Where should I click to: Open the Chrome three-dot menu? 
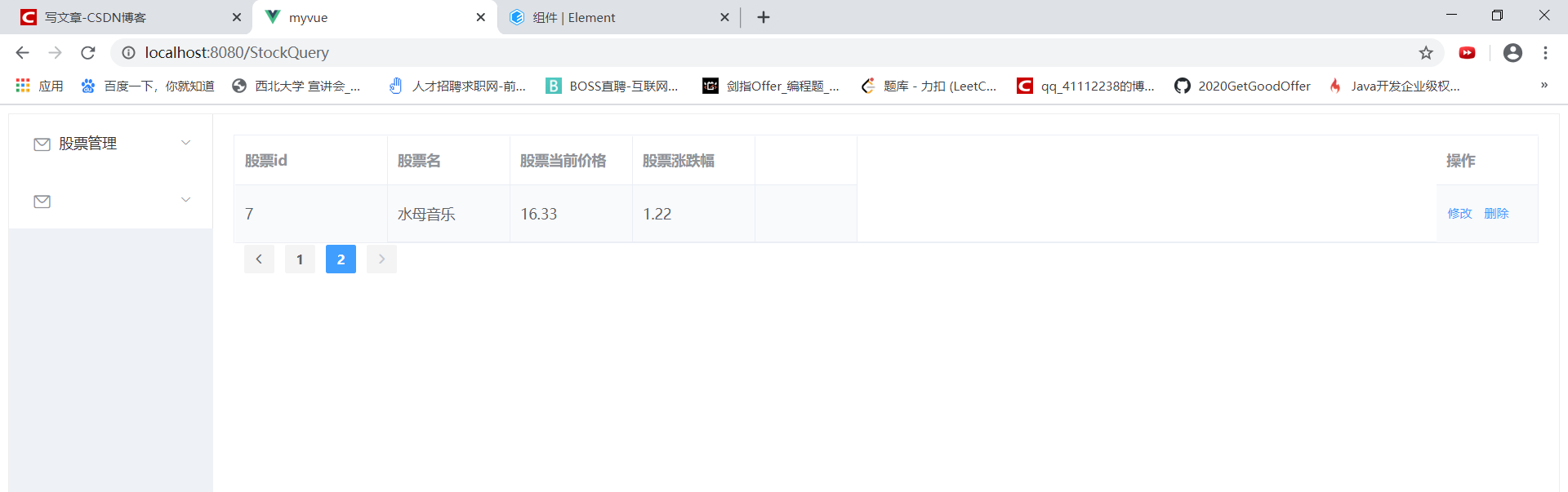tap(1545, 53)
